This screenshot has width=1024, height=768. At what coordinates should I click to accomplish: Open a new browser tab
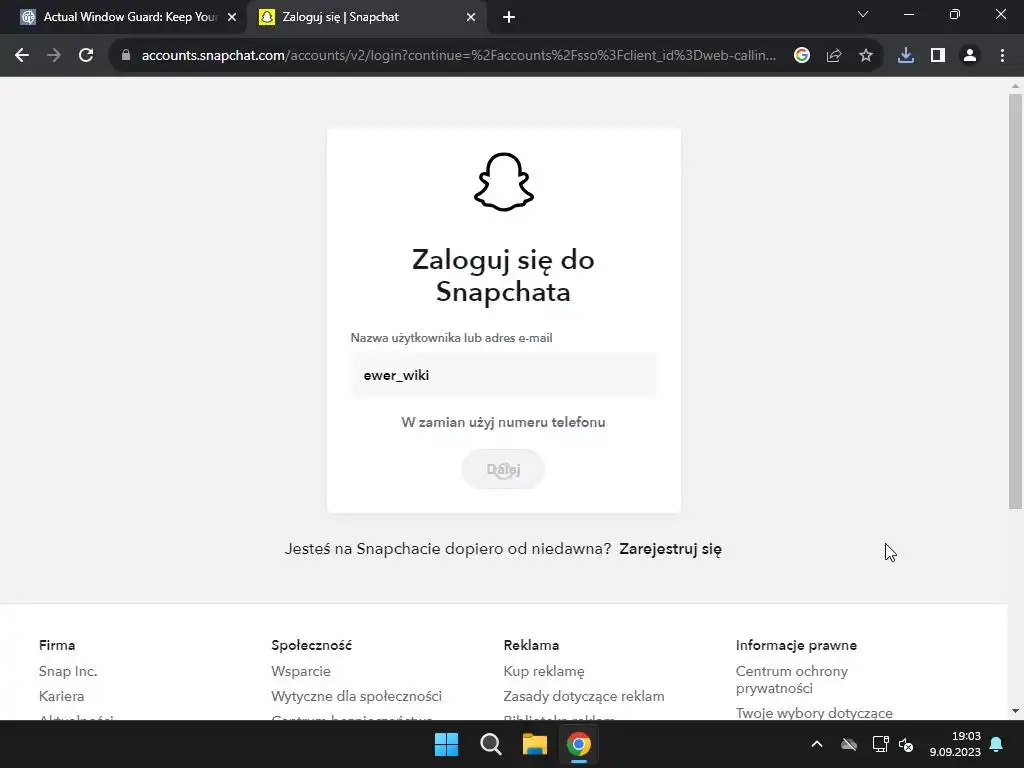tap(509, 18)
